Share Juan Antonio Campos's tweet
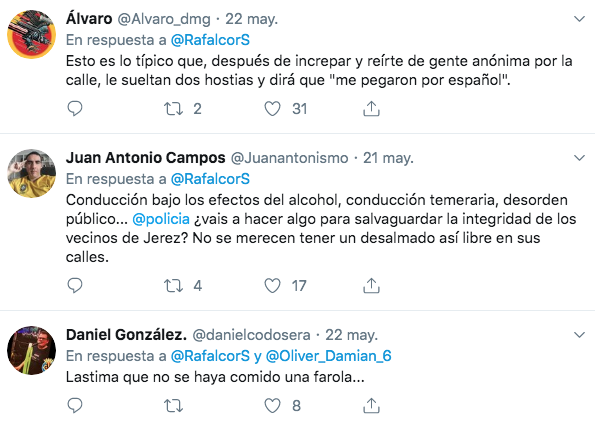This screenshot has width=595, height=430. [x=371, y=285]
